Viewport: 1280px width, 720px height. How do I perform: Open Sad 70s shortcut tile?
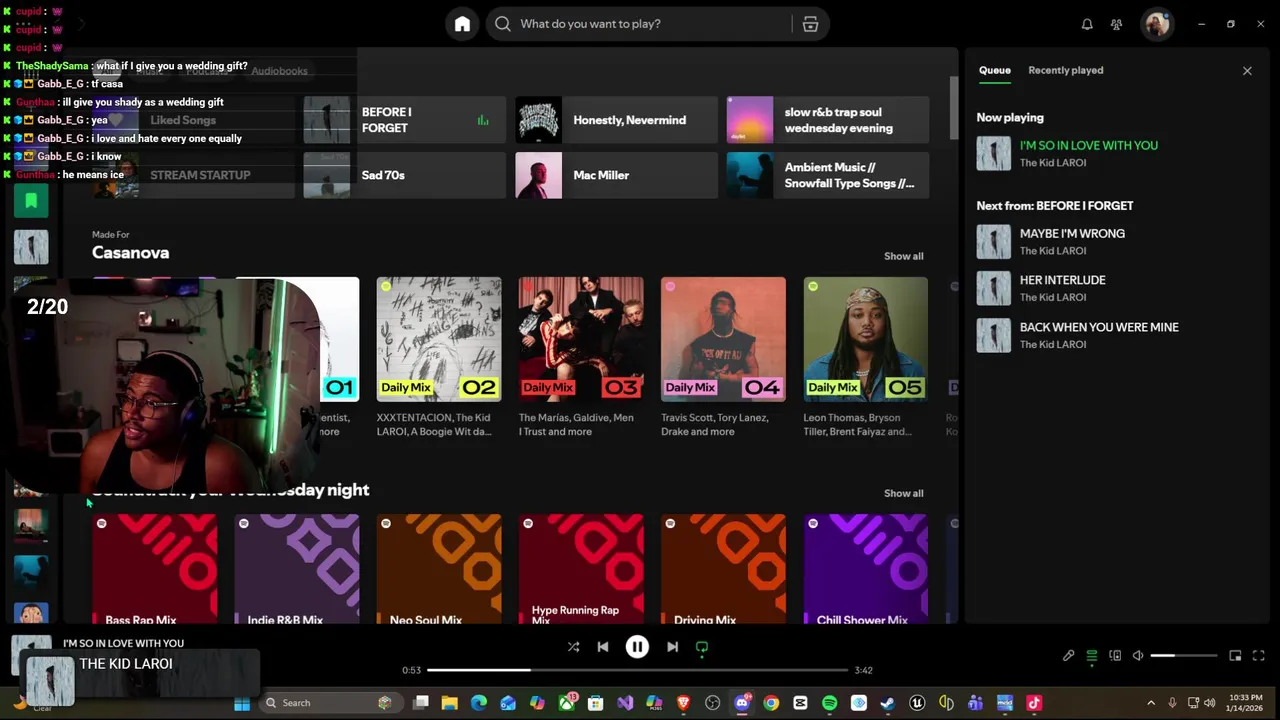(x=405, y=175)
